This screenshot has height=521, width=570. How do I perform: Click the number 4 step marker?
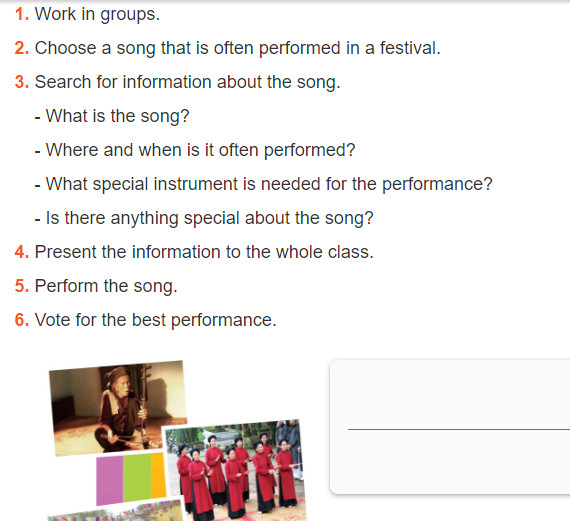pyautogui.click(x=22, y=252)
